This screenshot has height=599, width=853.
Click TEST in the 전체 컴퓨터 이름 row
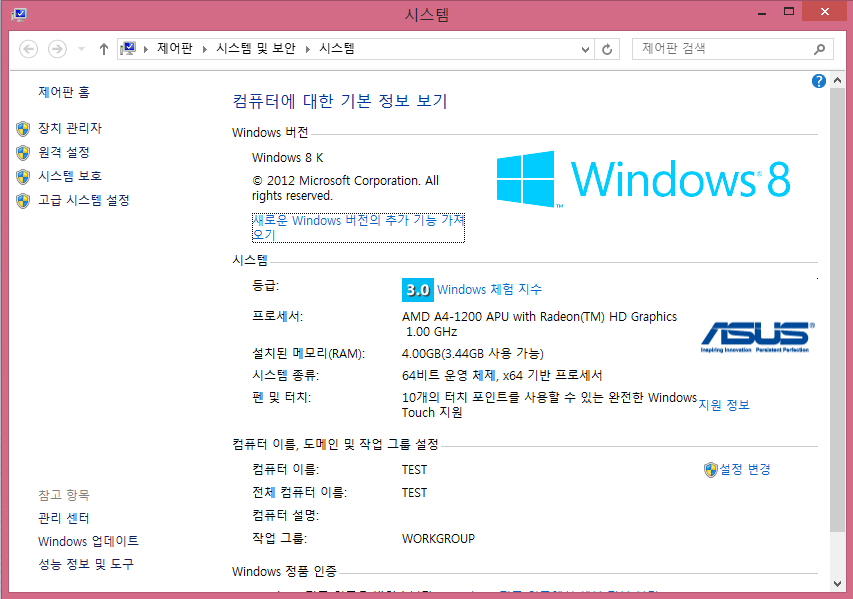(415, 492)
